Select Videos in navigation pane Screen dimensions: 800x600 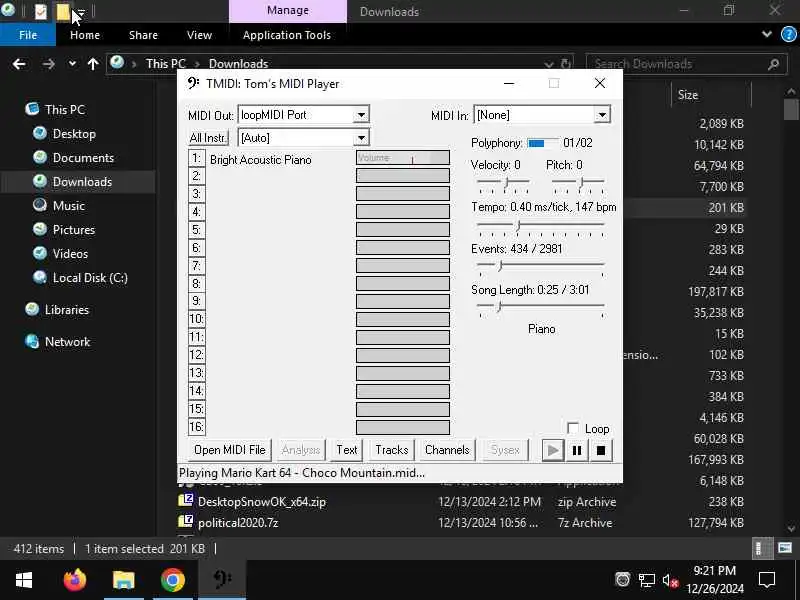click(70, 254)
